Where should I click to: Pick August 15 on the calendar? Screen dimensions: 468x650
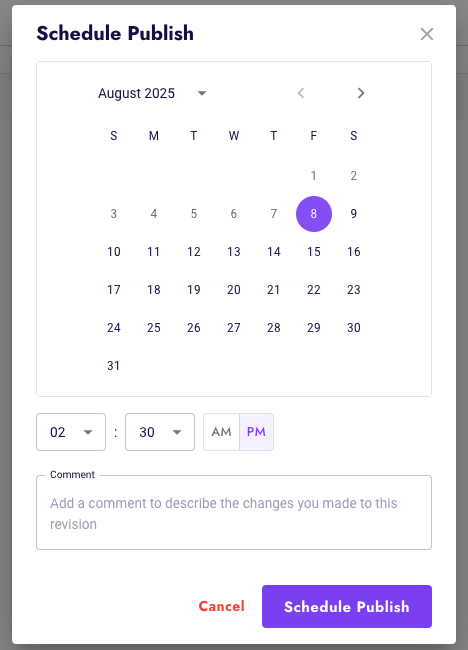coord(314,252)
